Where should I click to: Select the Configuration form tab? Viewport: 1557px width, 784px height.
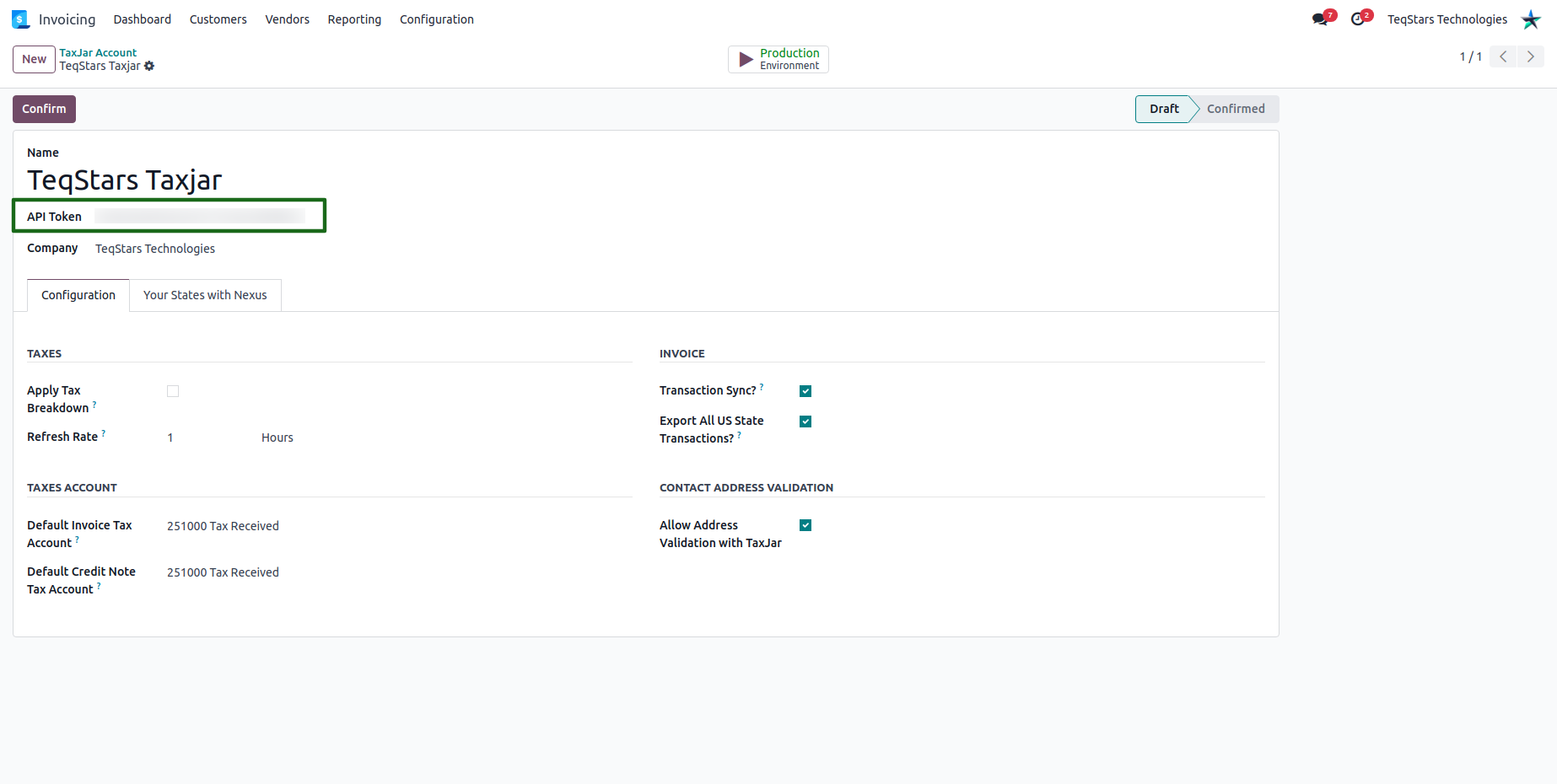point(78,295)
